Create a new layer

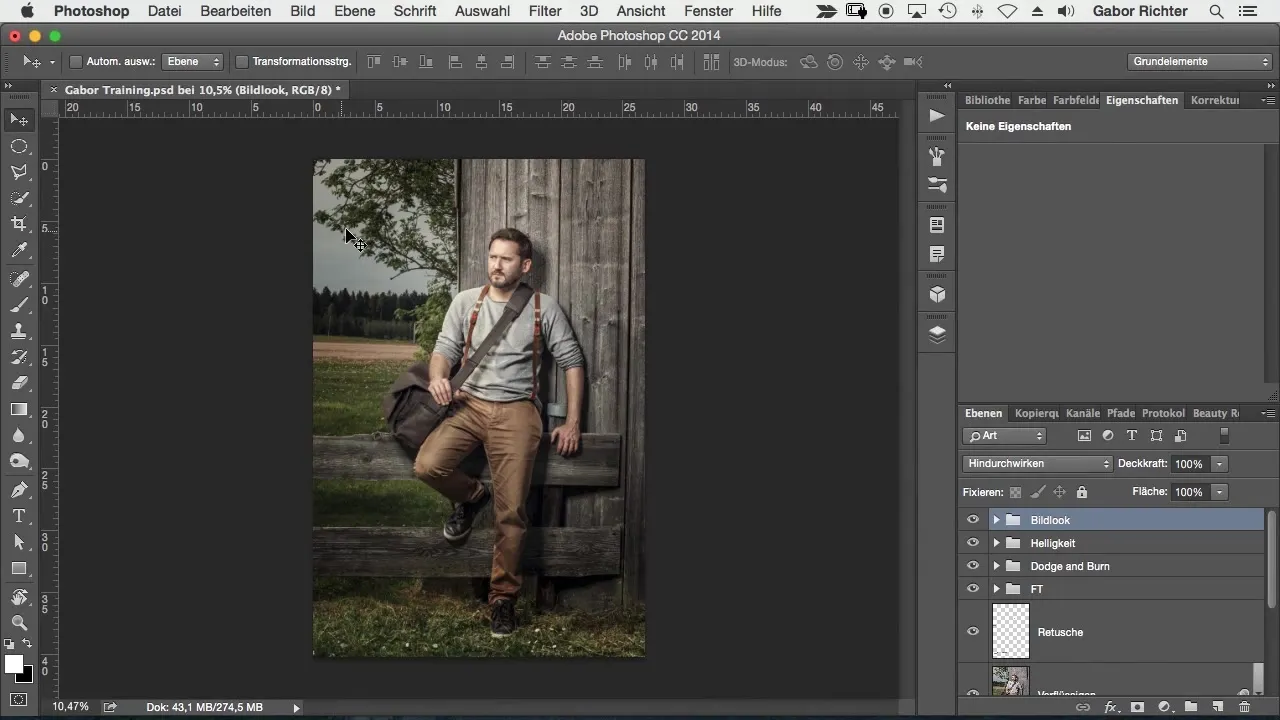click(x=1217, y=707)
